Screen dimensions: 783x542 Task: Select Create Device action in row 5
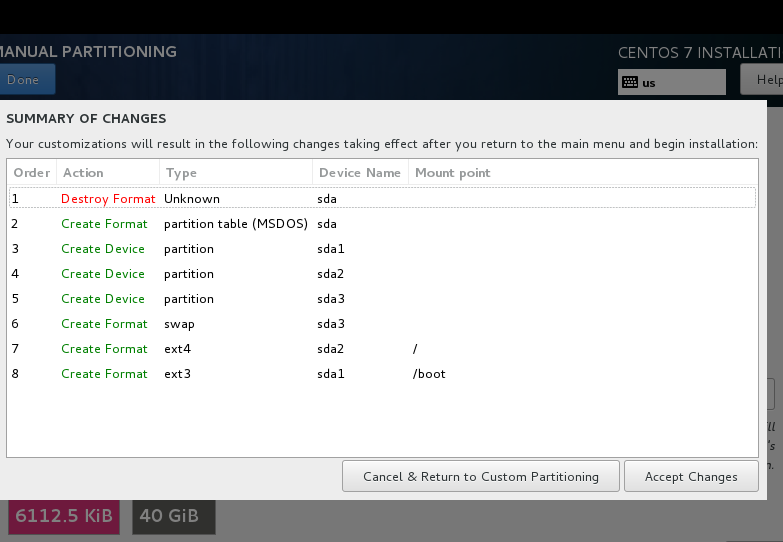pos(103,299)
